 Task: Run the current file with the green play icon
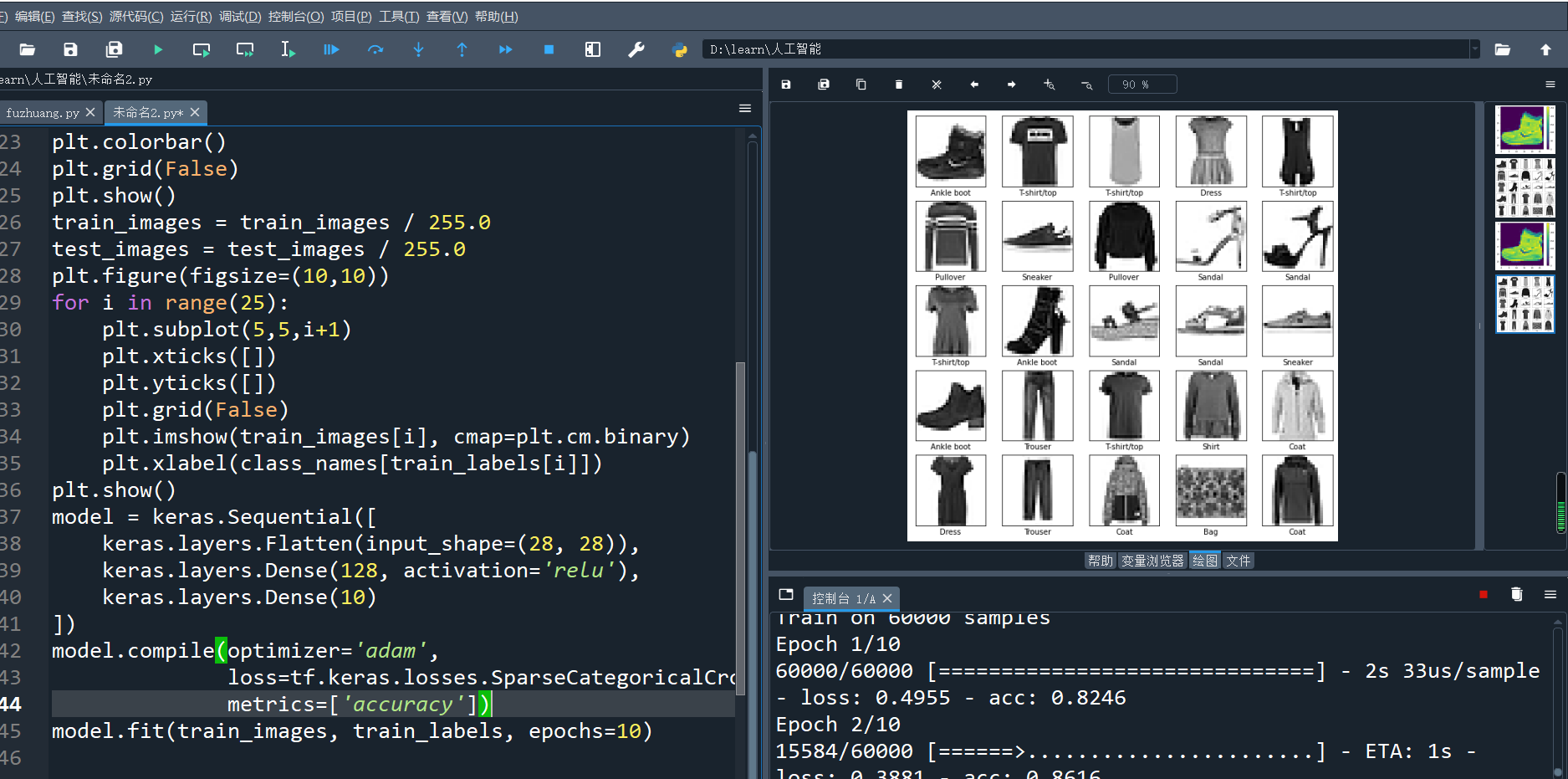158,50
